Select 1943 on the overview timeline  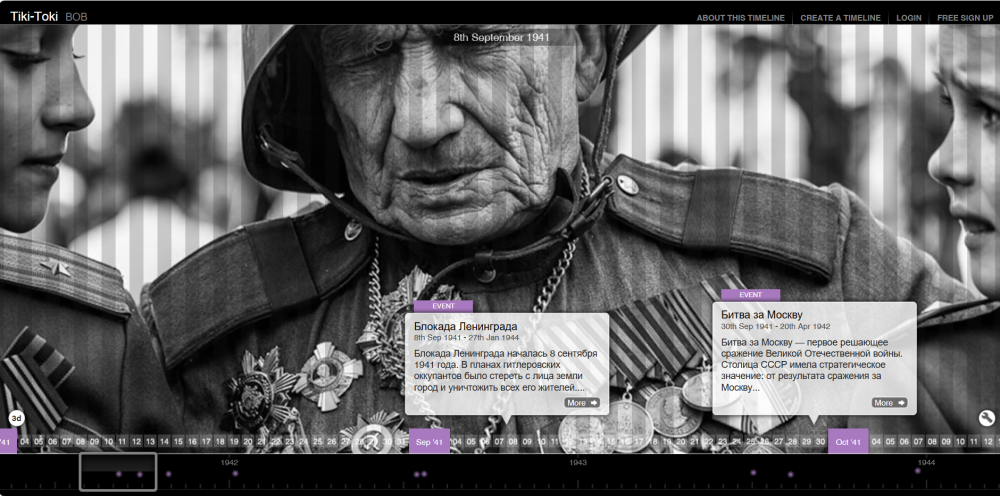point(578,463)
